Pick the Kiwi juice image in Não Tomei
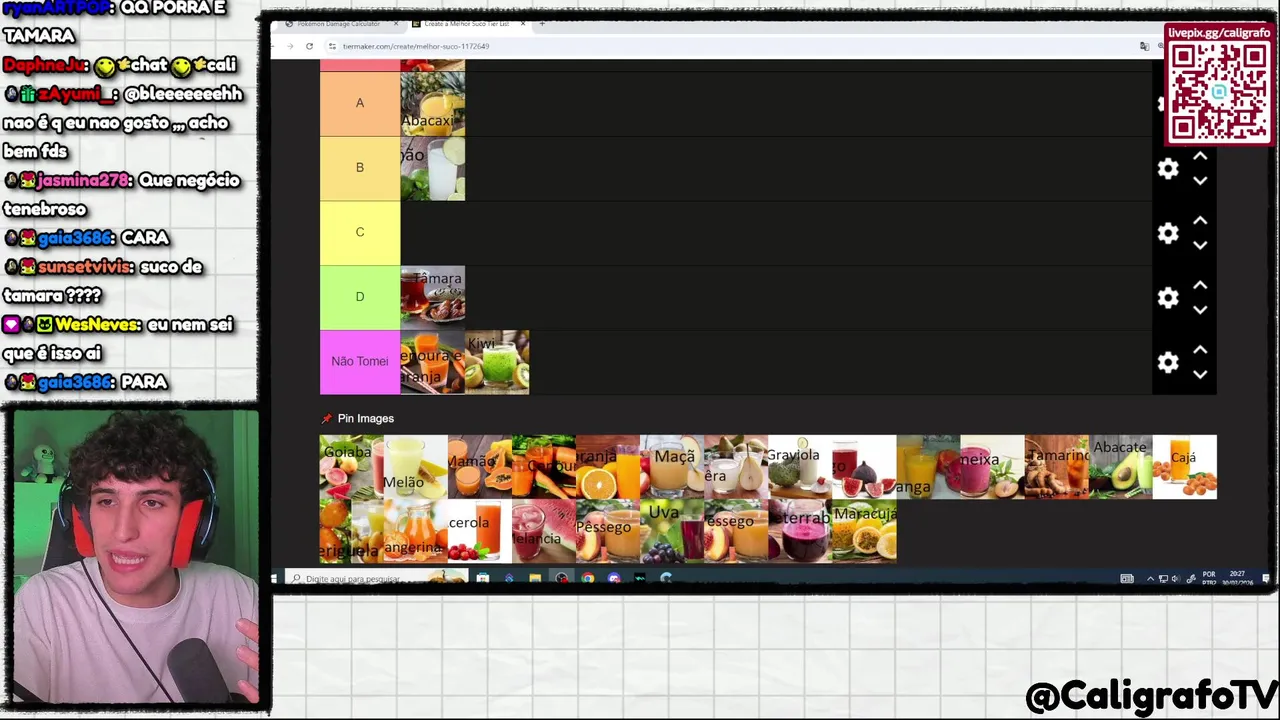Screen dimensions: 1280x720 [x=497, y=362]
